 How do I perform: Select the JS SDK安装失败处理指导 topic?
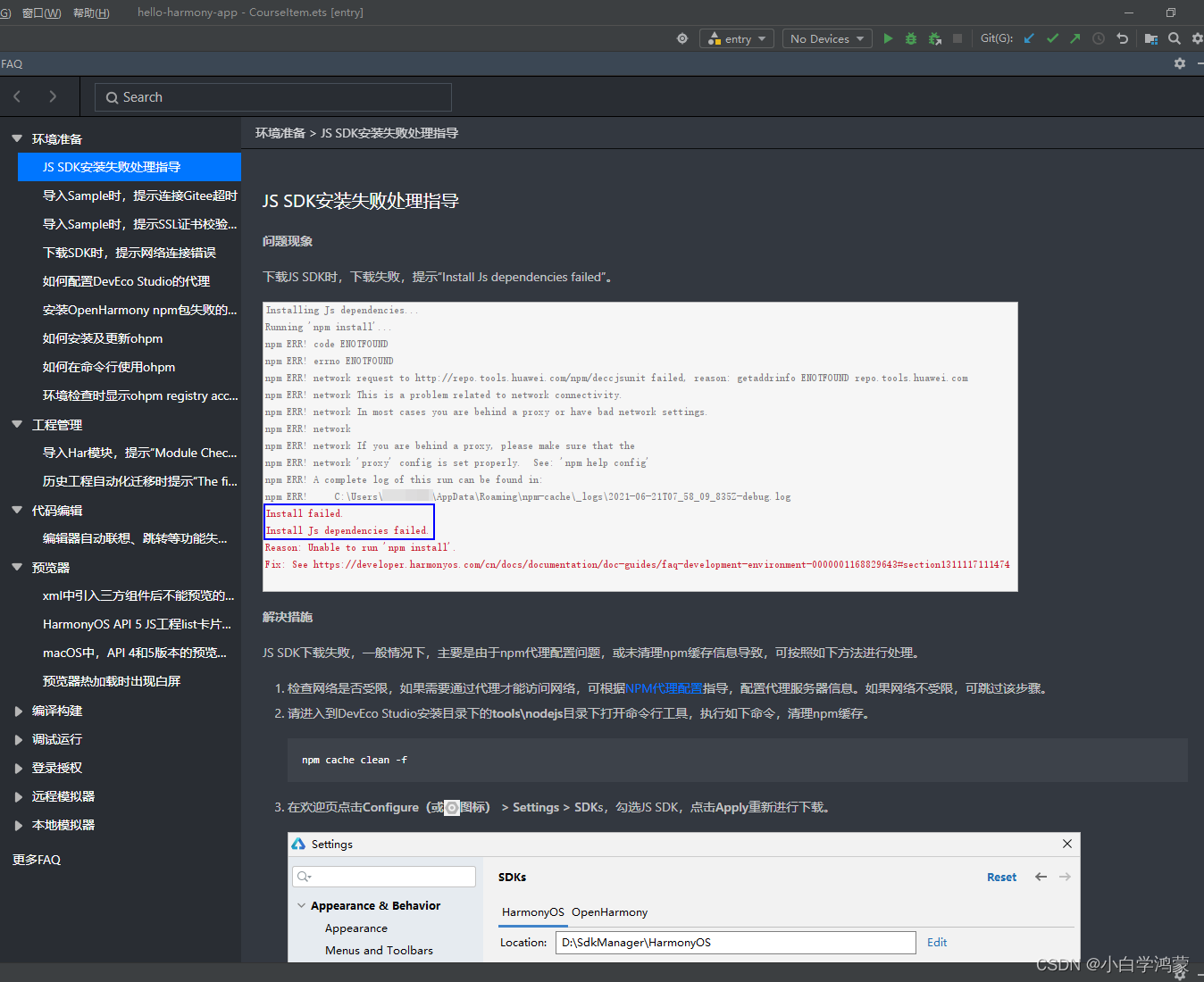(x=130, y=167)
